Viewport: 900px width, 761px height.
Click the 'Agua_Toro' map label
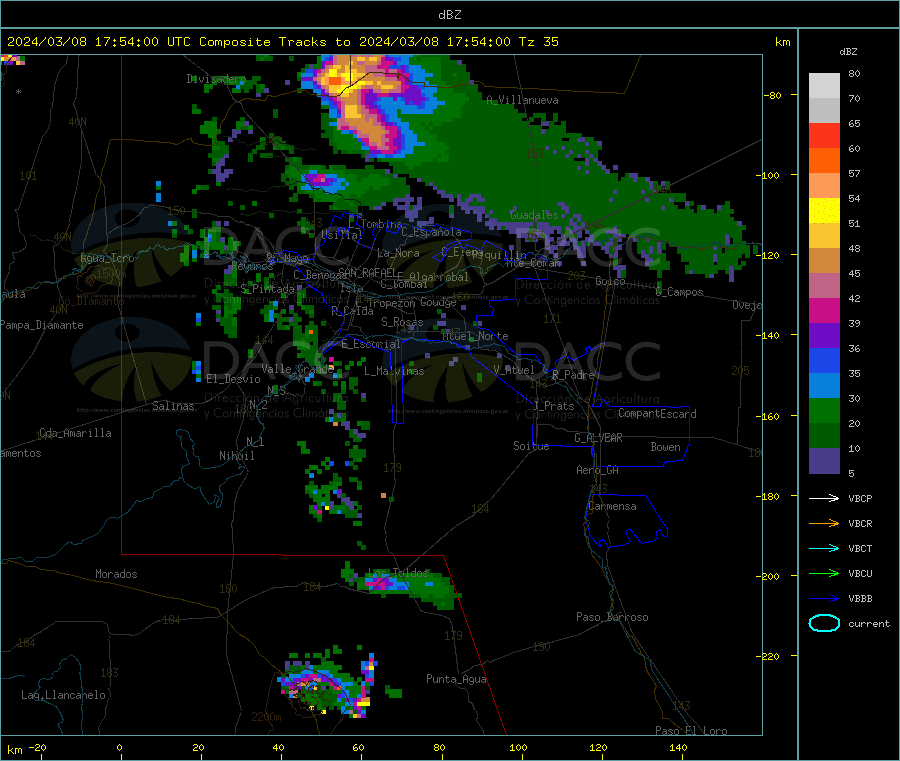[107, 258]
